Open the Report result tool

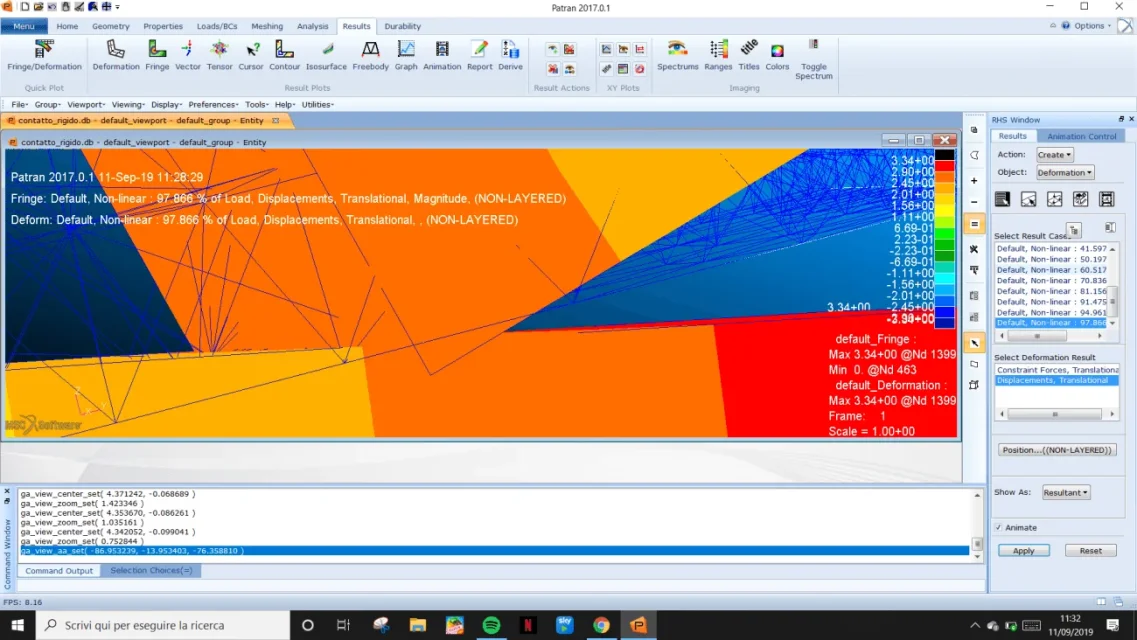coord(479,56)
